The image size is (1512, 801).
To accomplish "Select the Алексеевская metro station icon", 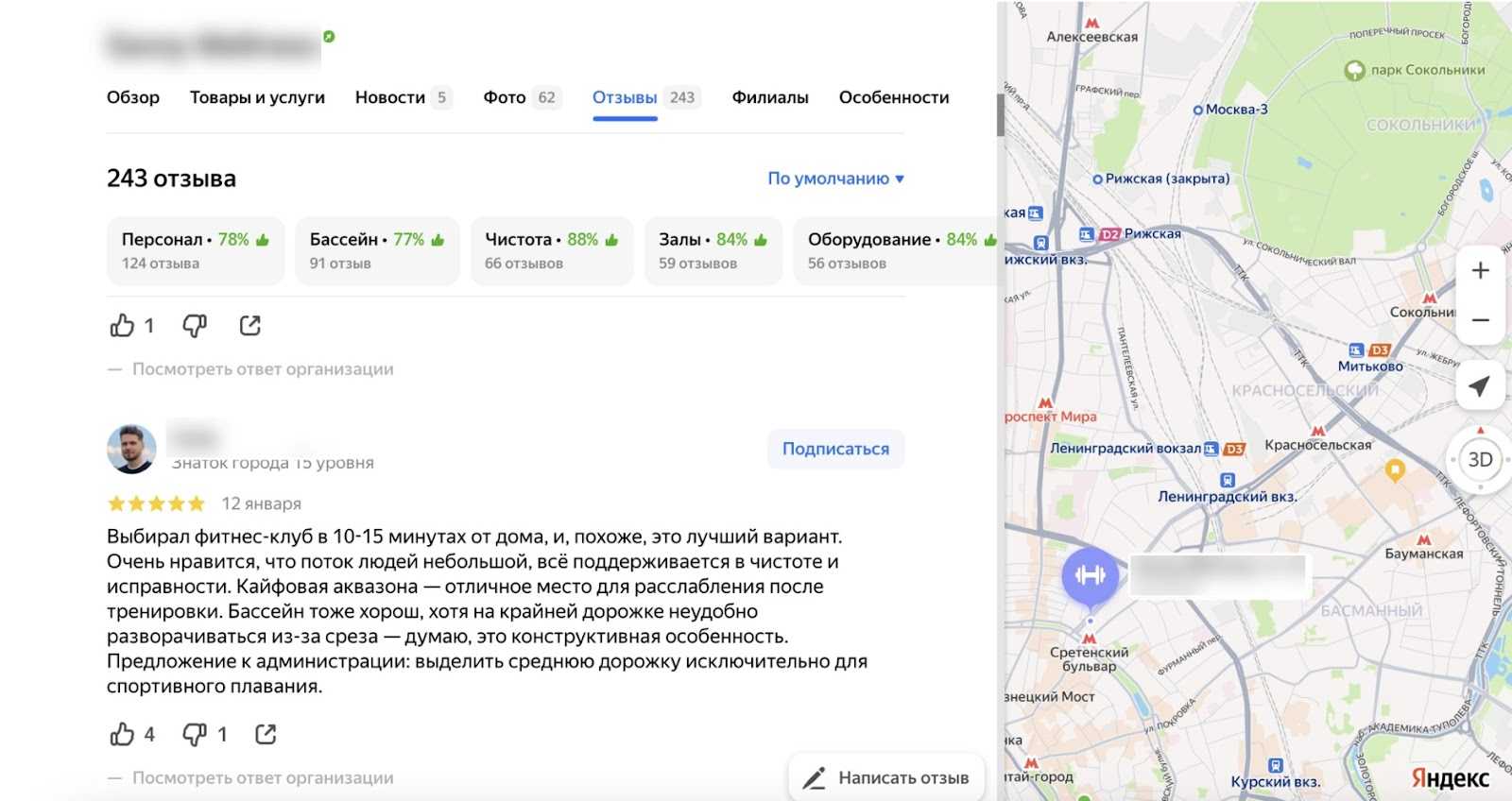I will (1091, 23).
